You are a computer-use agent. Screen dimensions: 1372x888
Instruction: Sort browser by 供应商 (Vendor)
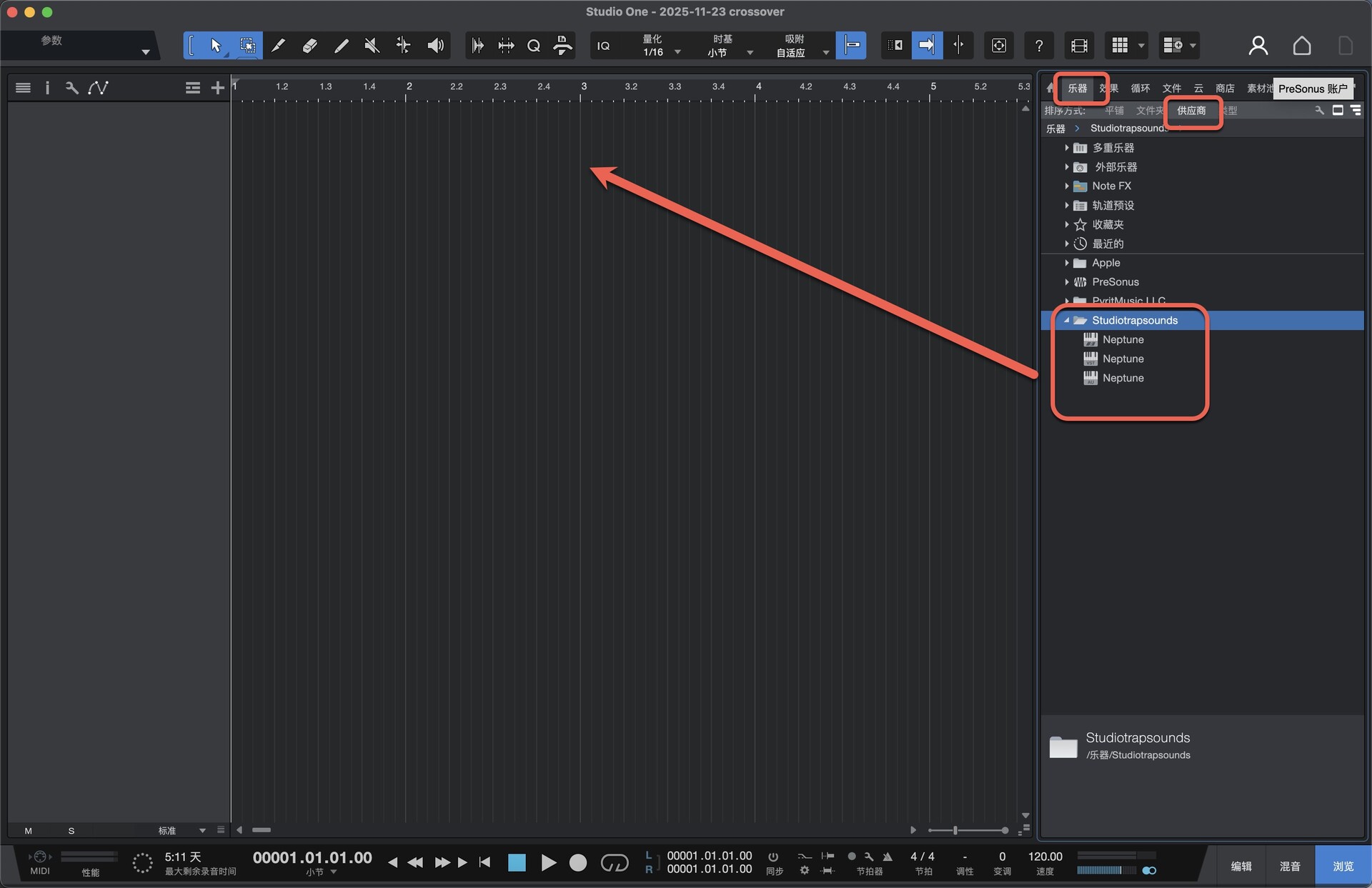(1190, 111)
